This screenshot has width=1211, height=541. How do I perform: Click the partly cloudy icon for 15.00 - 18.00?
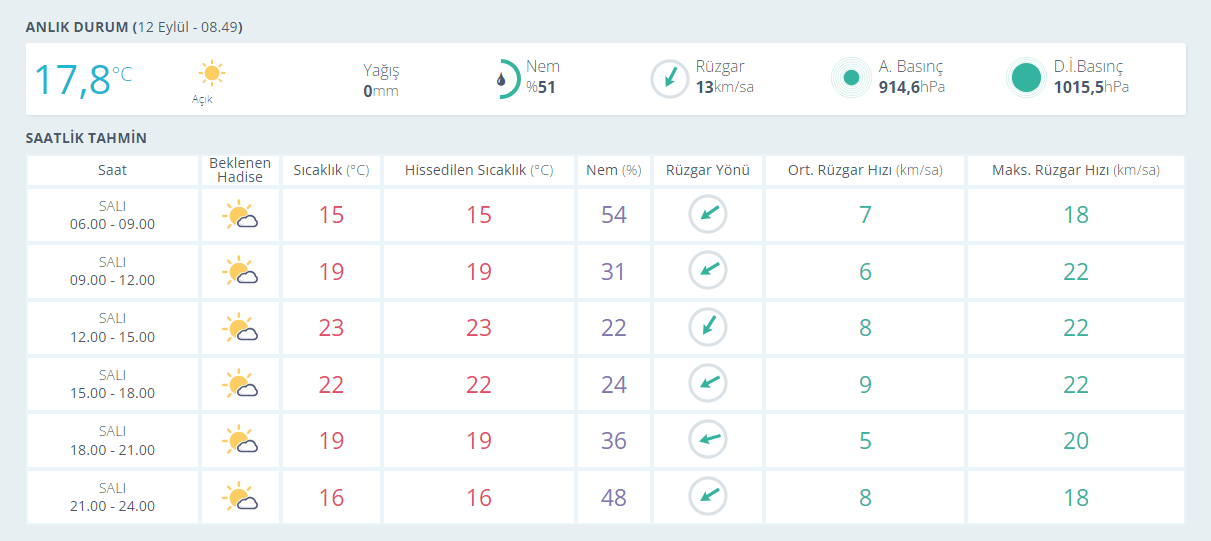pyautogui.click(x=240, y=384)
